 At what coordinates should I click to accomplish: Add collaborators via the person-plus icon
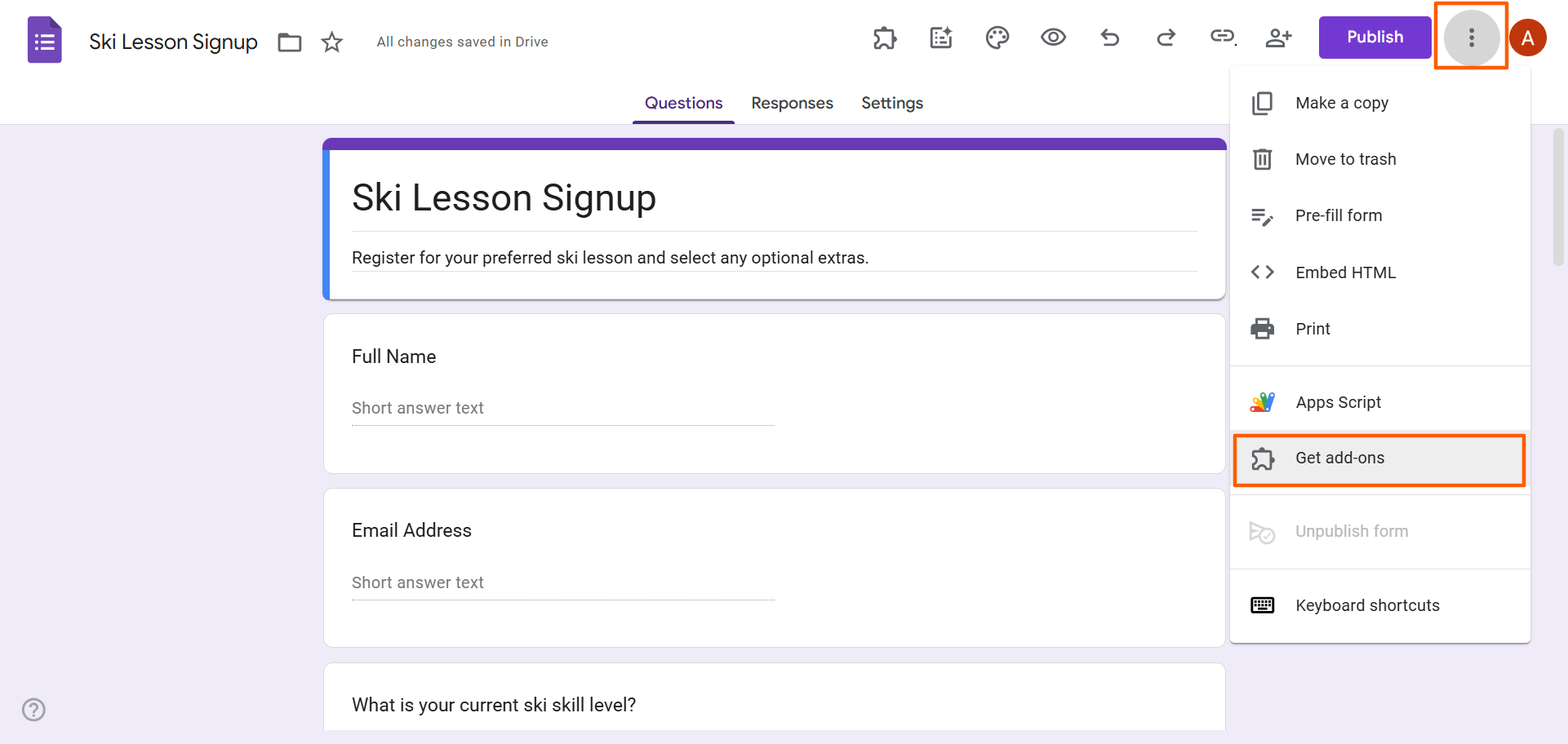coord(1278,38)
